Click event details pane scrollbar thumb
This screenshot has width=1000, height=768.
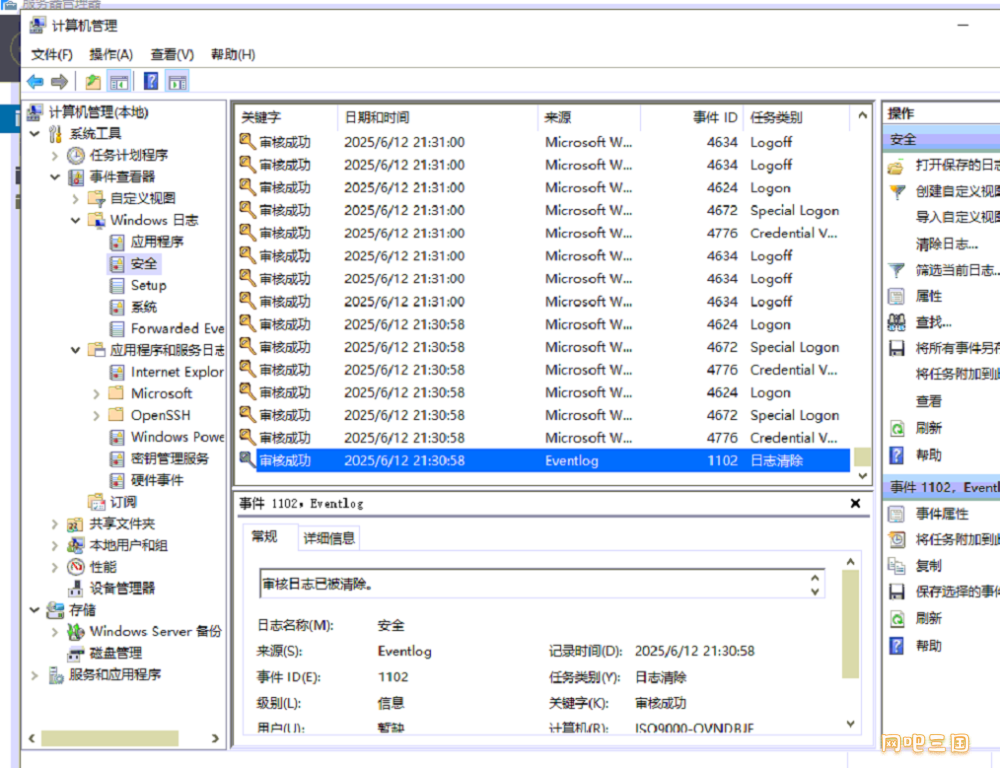pos(850,624)
